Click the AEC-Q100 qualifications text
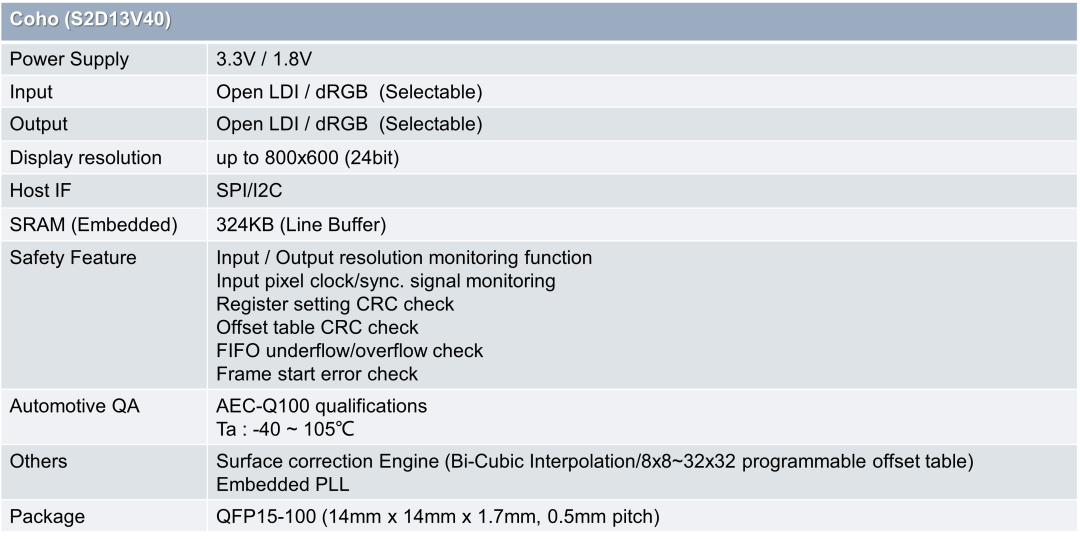 point(321,406)
